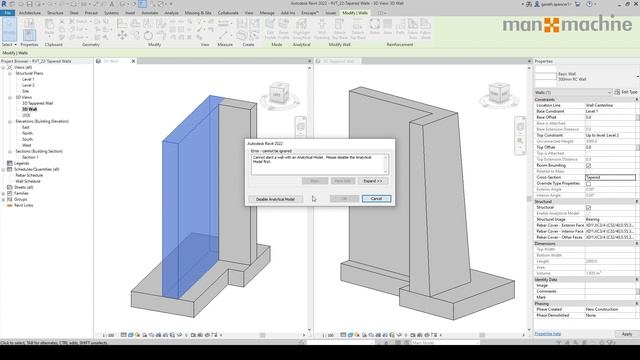Click the Rebar reinforcement icon

click(x=375, y=27)
